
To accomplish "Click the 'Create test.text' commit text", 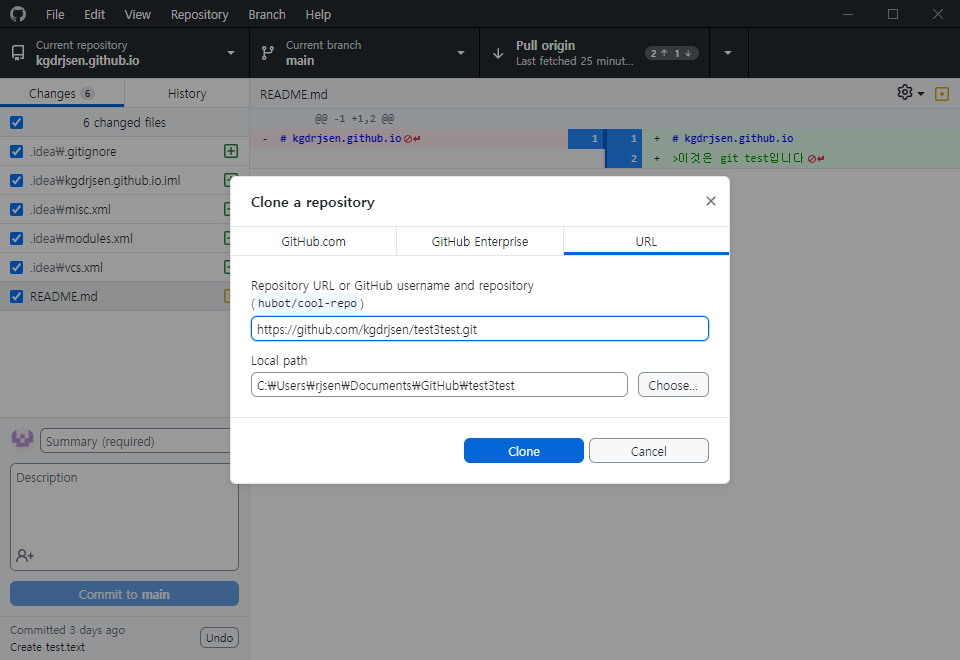I will (47, 647).
